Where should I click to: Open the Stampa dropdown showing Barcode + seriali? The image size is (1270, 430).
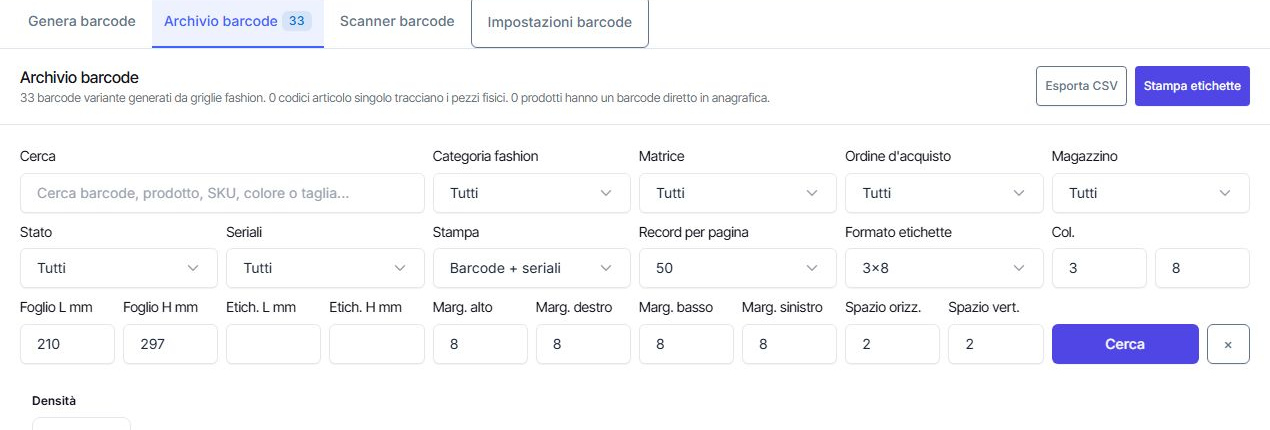(532, 268)
